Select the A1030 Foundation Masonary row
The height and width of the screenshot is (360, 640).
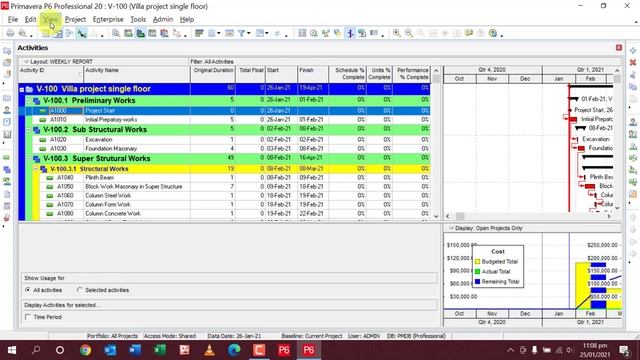coord(231,149)
